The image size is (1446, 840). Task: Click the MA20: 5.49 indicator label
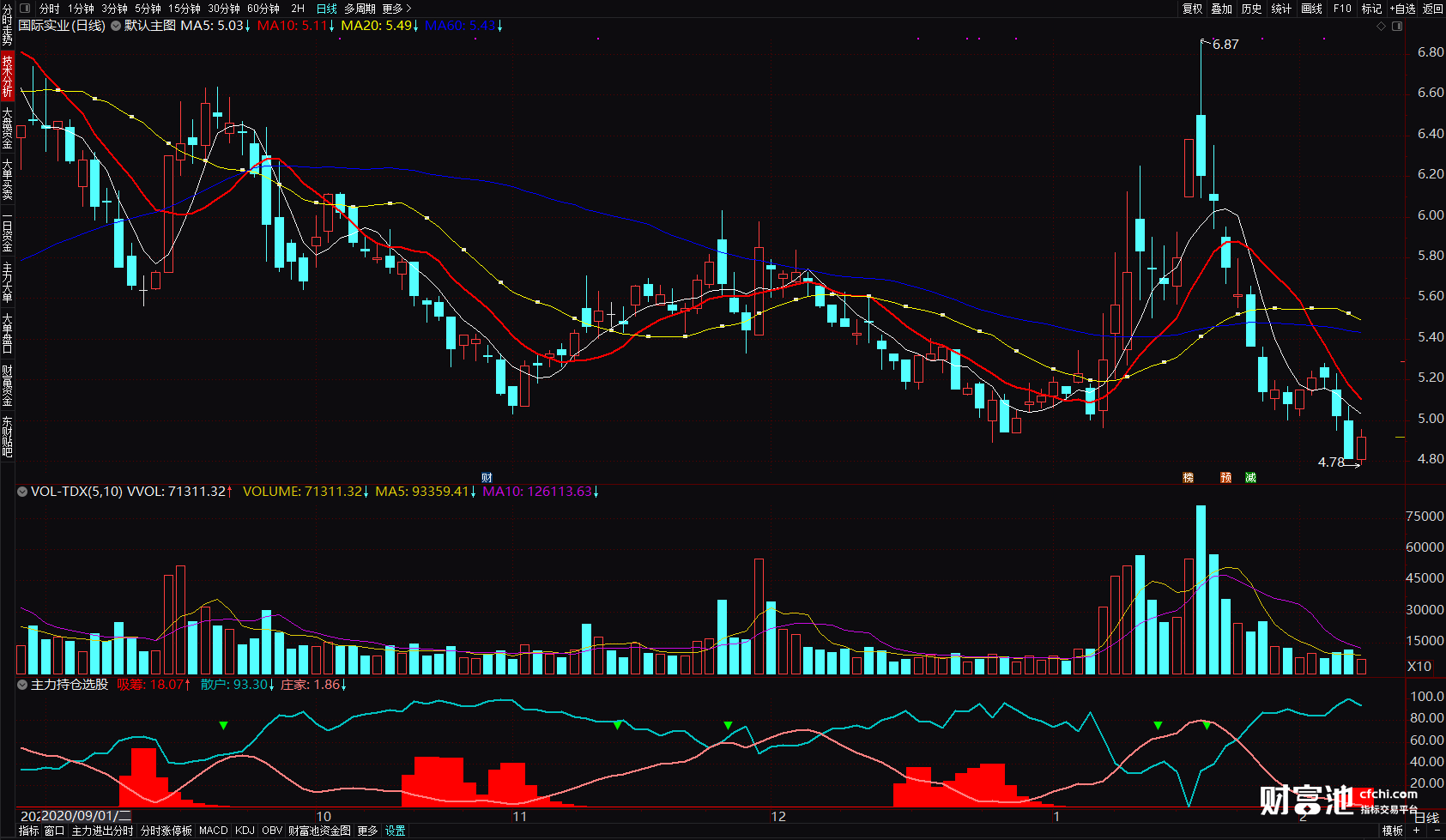pos(380,26)
